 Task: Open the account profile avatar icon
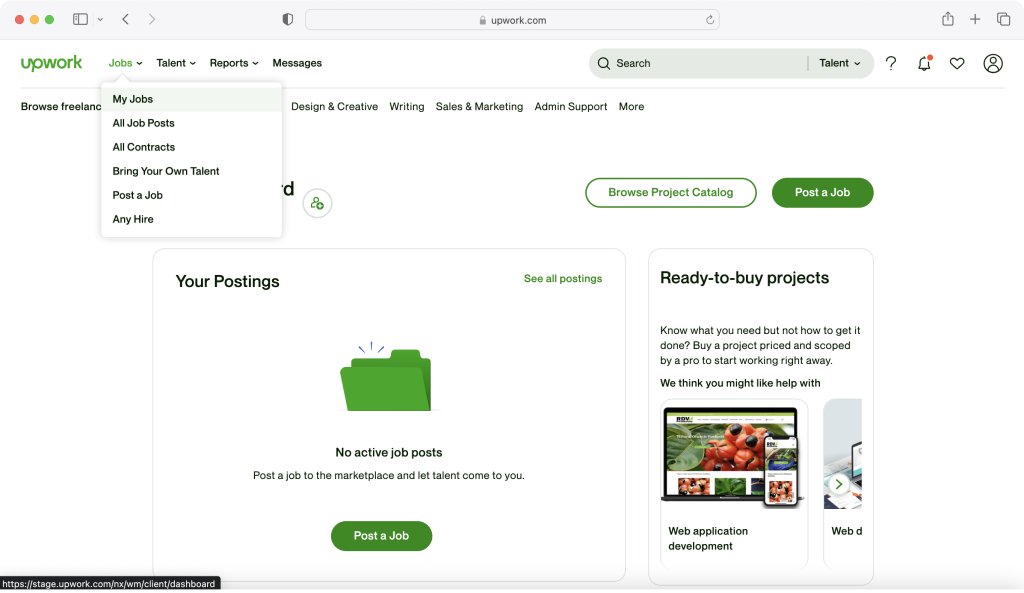993,63
